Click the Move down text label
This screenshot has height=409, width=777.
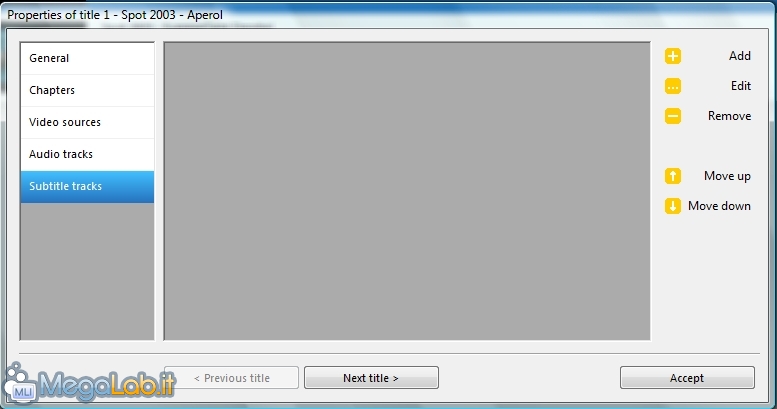(719, 206)
